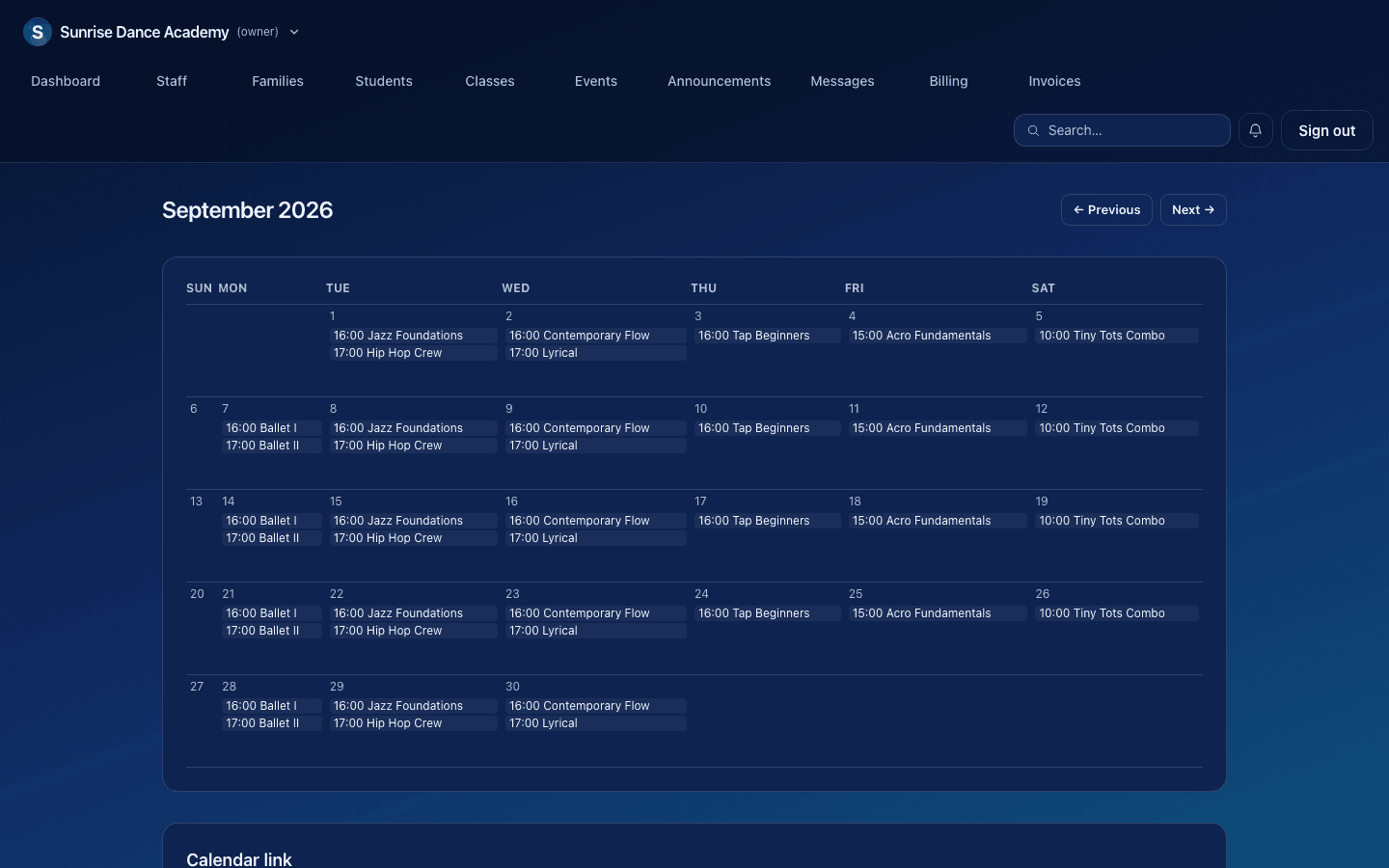
Task: Select Contemporary Flow on September 2
Action: (596, 336)
